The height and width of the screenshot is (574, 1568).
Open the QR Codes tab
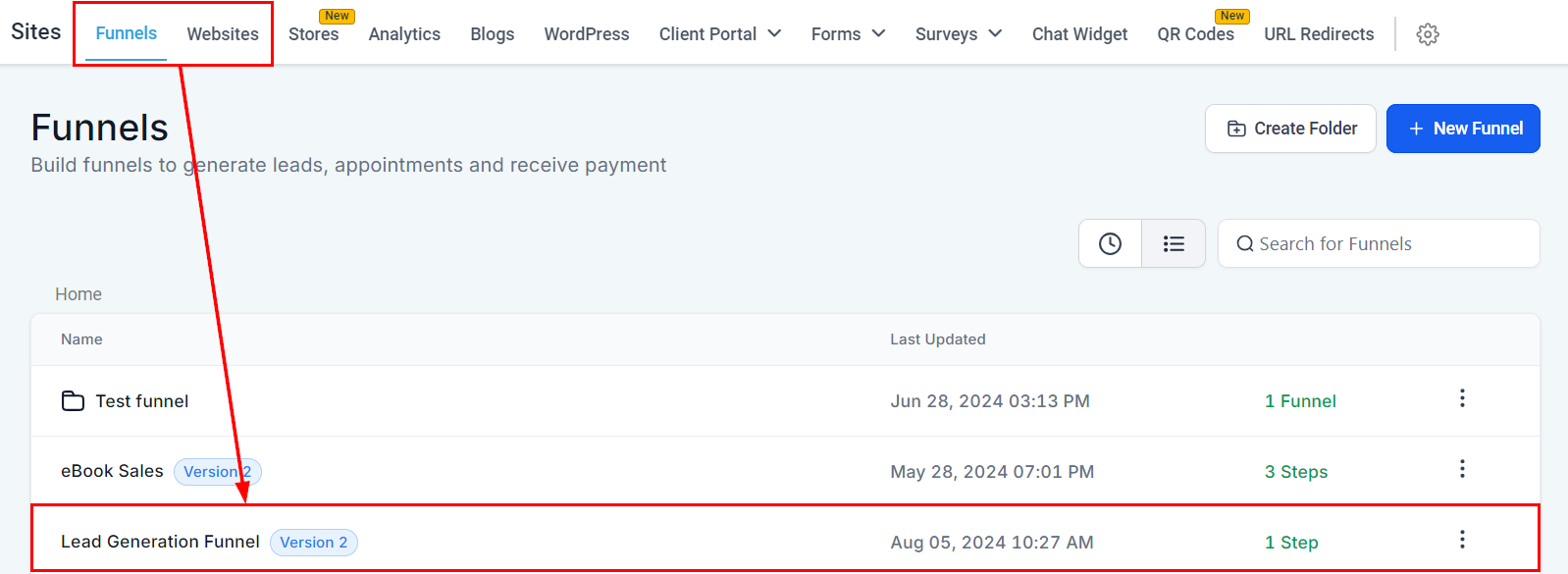[1195, 34]
